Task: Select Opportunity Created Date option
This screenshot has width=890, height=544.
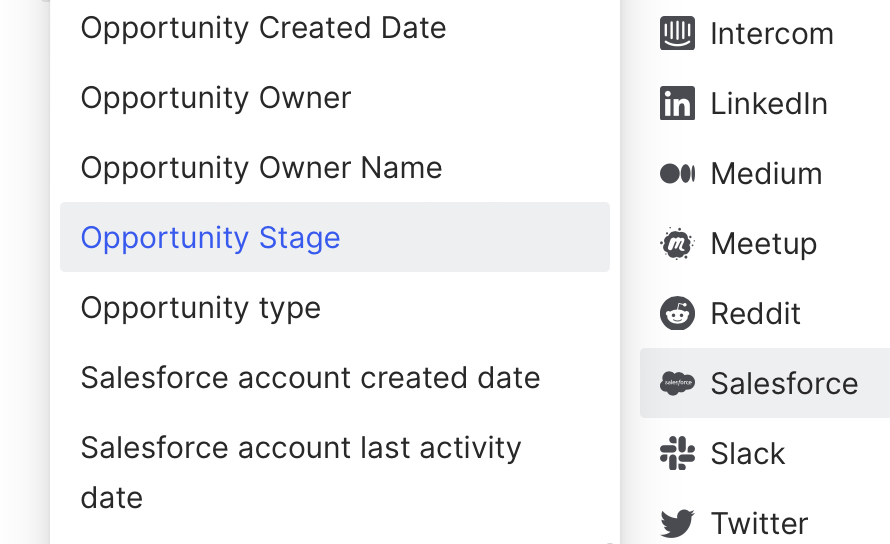Action: click(263, 28)
